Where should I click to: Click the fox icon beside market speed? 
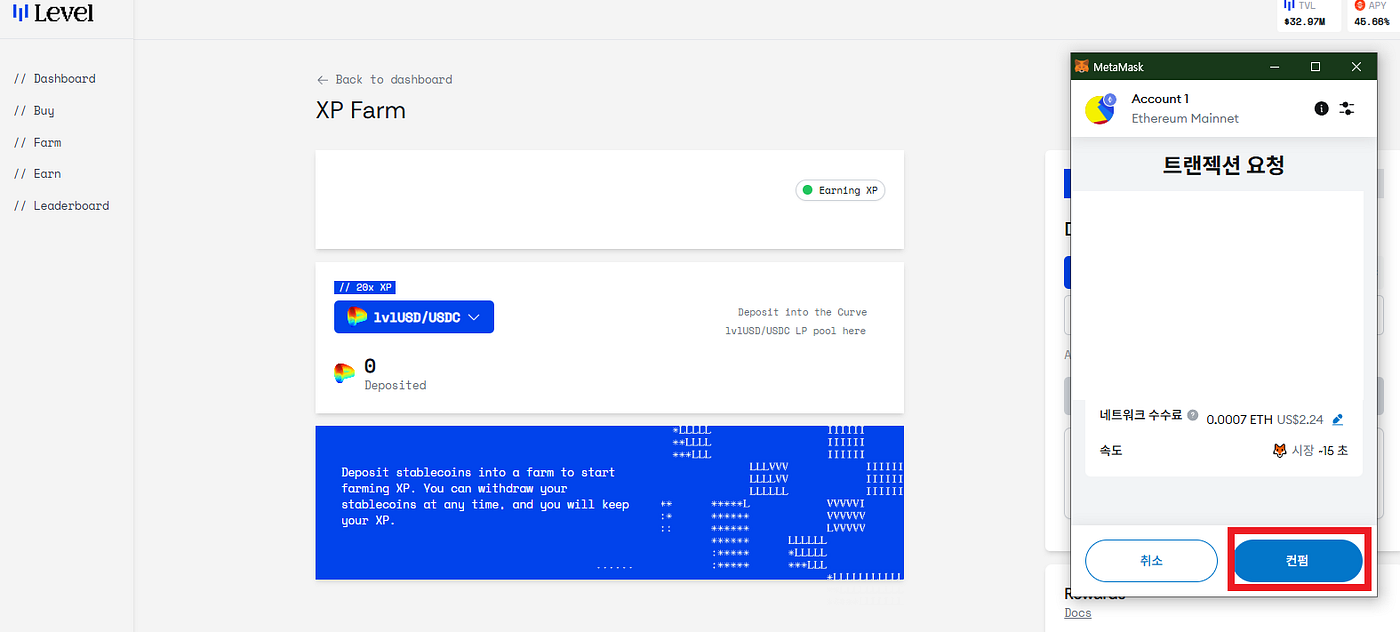pos(1279,451)
